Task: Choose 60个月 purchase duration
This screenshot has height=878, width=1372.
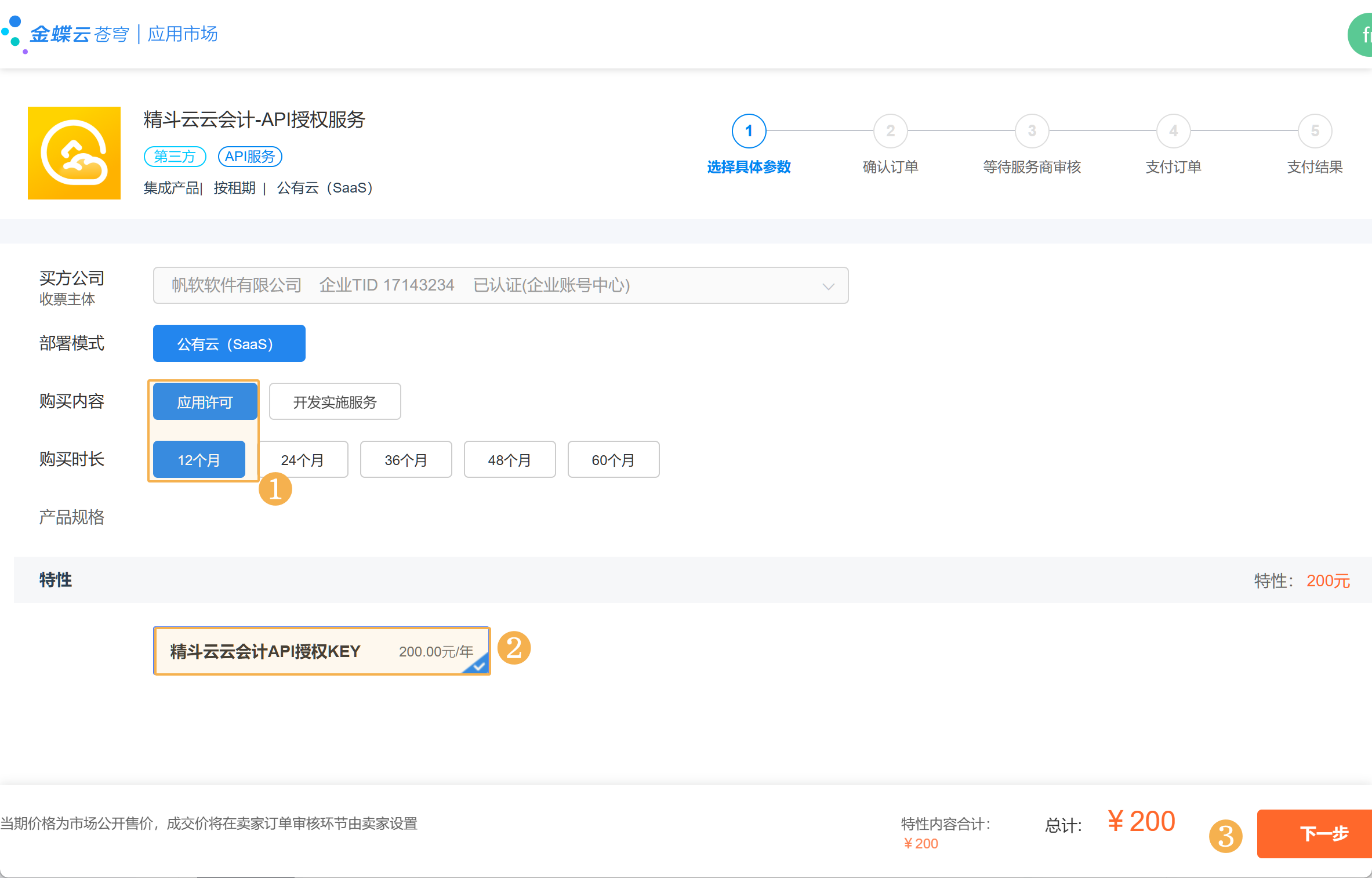Action: [613, 460]
